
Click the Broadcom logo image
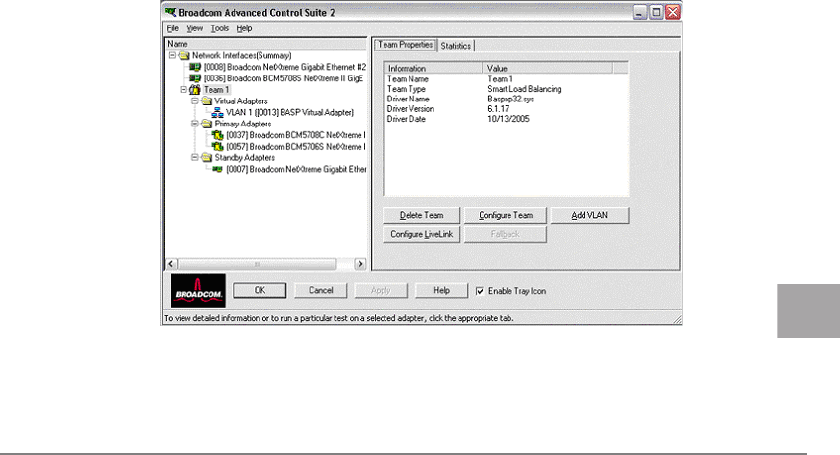(x=198, y=291)
